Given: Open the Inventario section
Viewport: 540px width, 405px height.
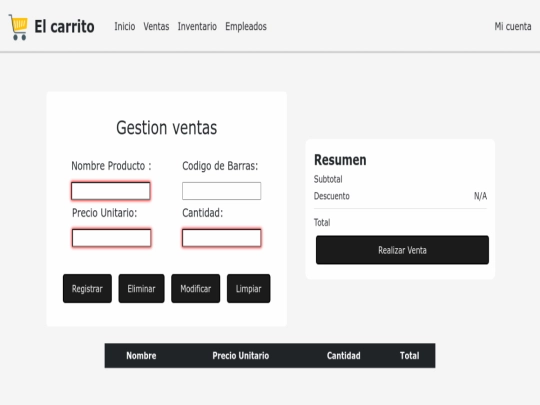Looking at the screenshot, I should click(x=197, y=27).
